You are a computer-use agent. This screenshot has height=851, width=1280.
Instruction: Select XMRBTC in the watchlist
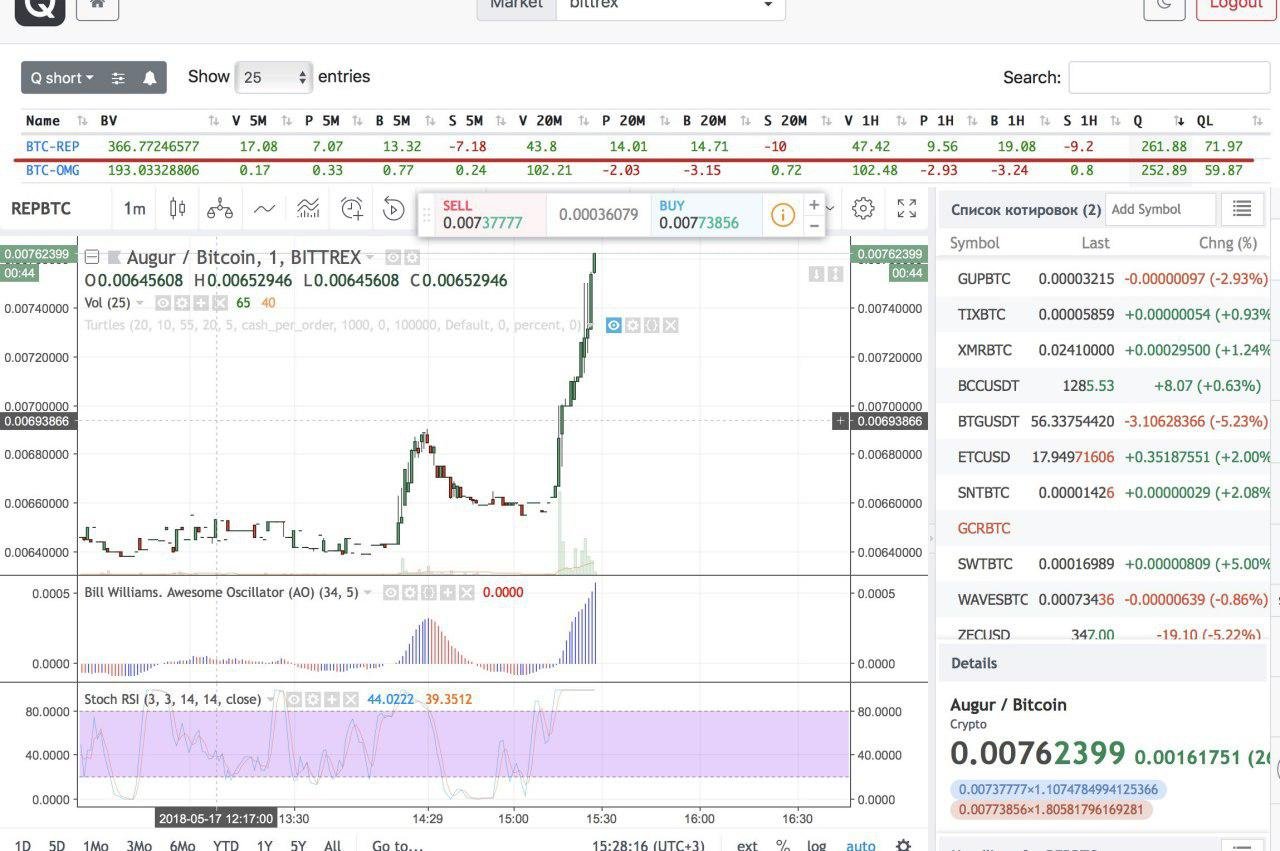point(1104,350)
